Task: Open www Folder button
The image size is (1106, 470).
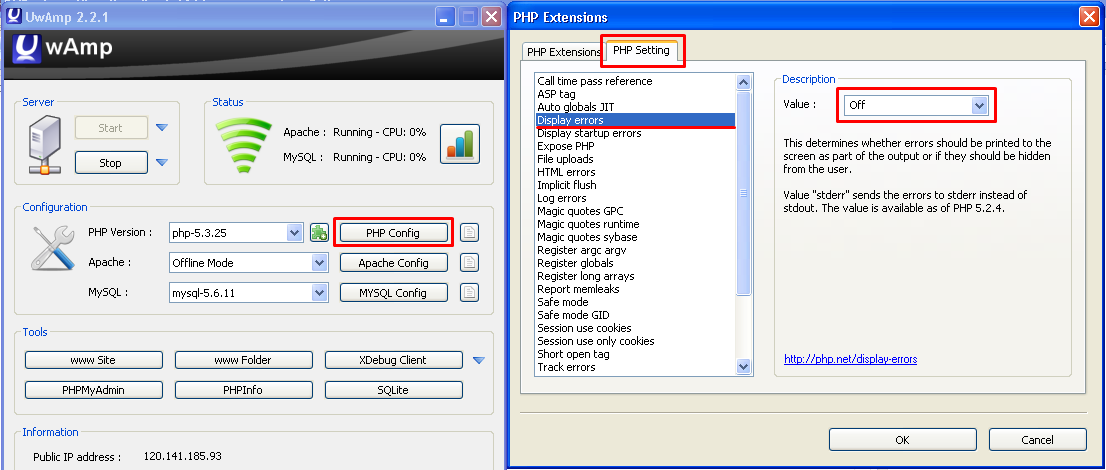Action: 243,360
